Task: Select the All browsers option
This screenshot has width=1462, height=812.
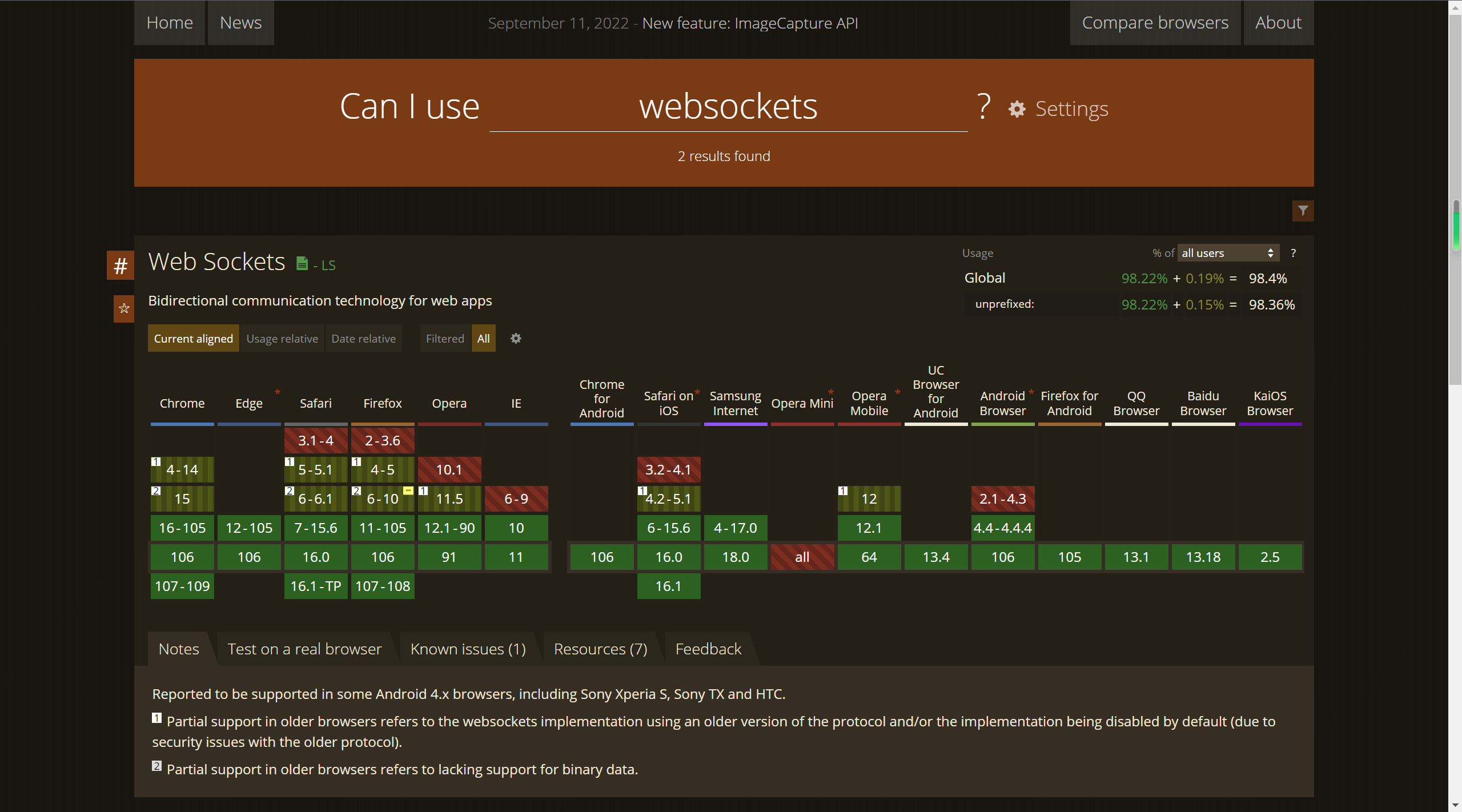Action: 484,339
